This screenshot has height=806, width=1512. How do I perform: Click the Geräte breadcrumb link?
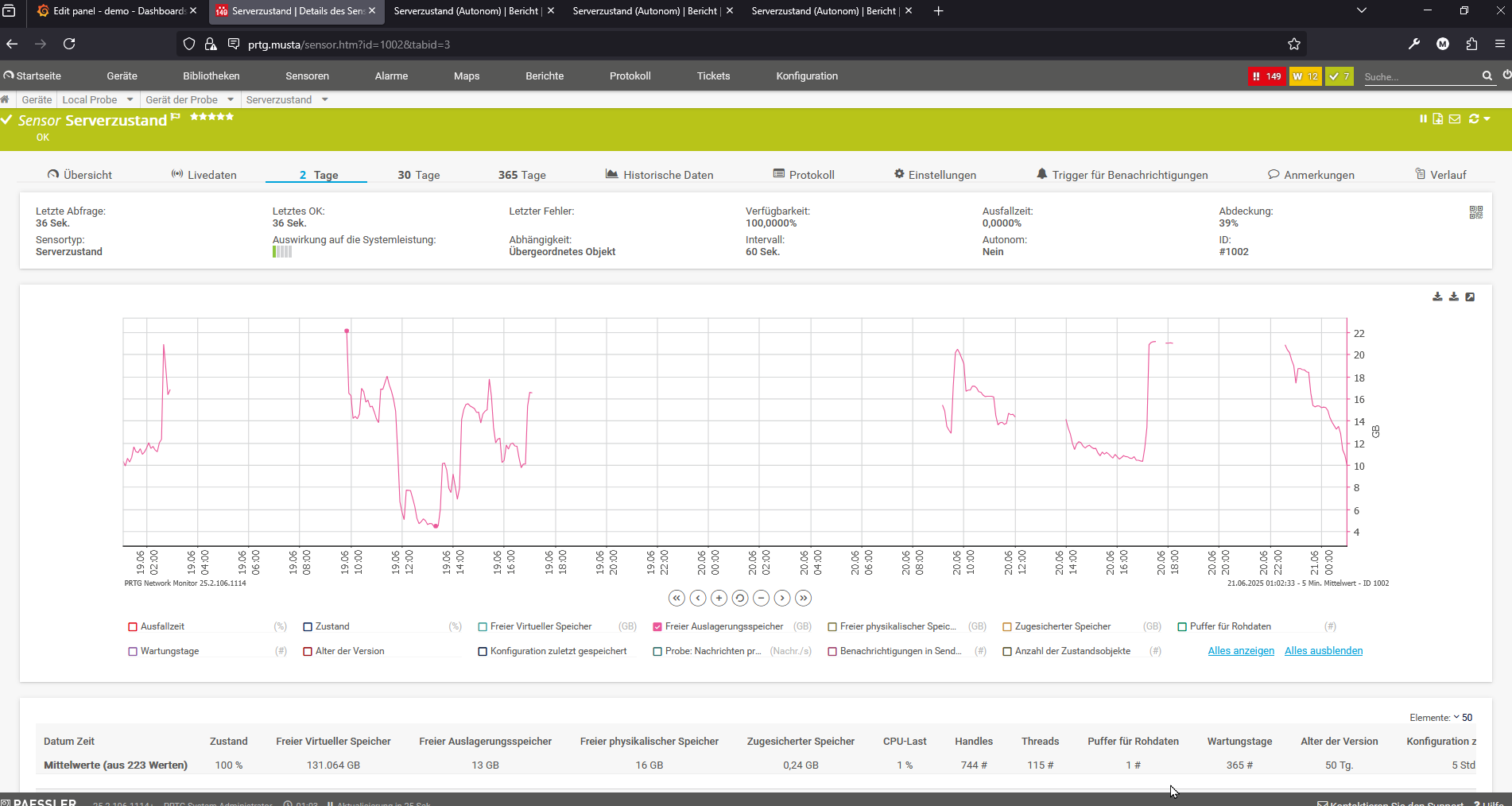(x=37, y=99)
